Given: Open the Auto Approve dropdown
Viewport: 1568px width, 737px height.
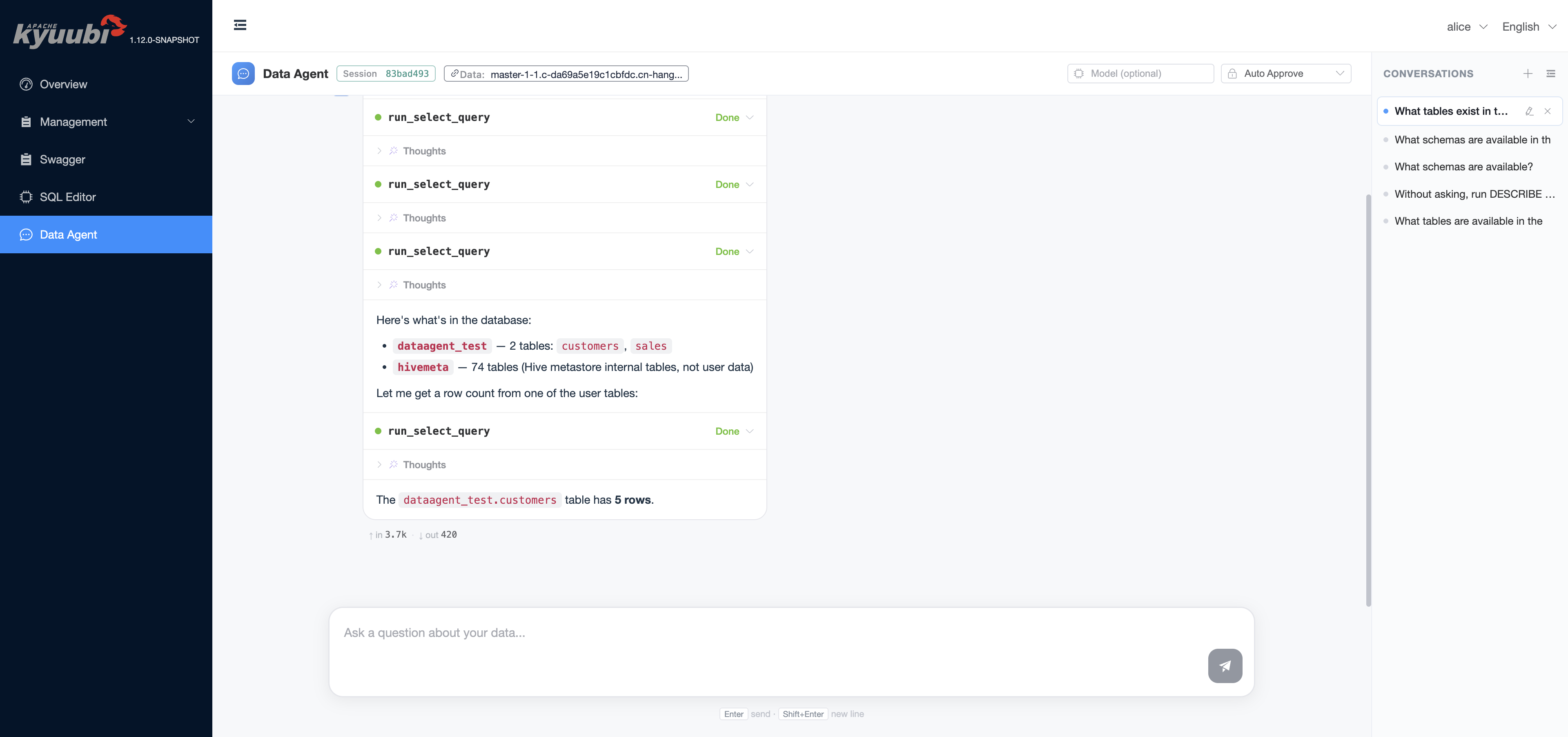Looking at the screenshot, I should tap(1285, 73).
